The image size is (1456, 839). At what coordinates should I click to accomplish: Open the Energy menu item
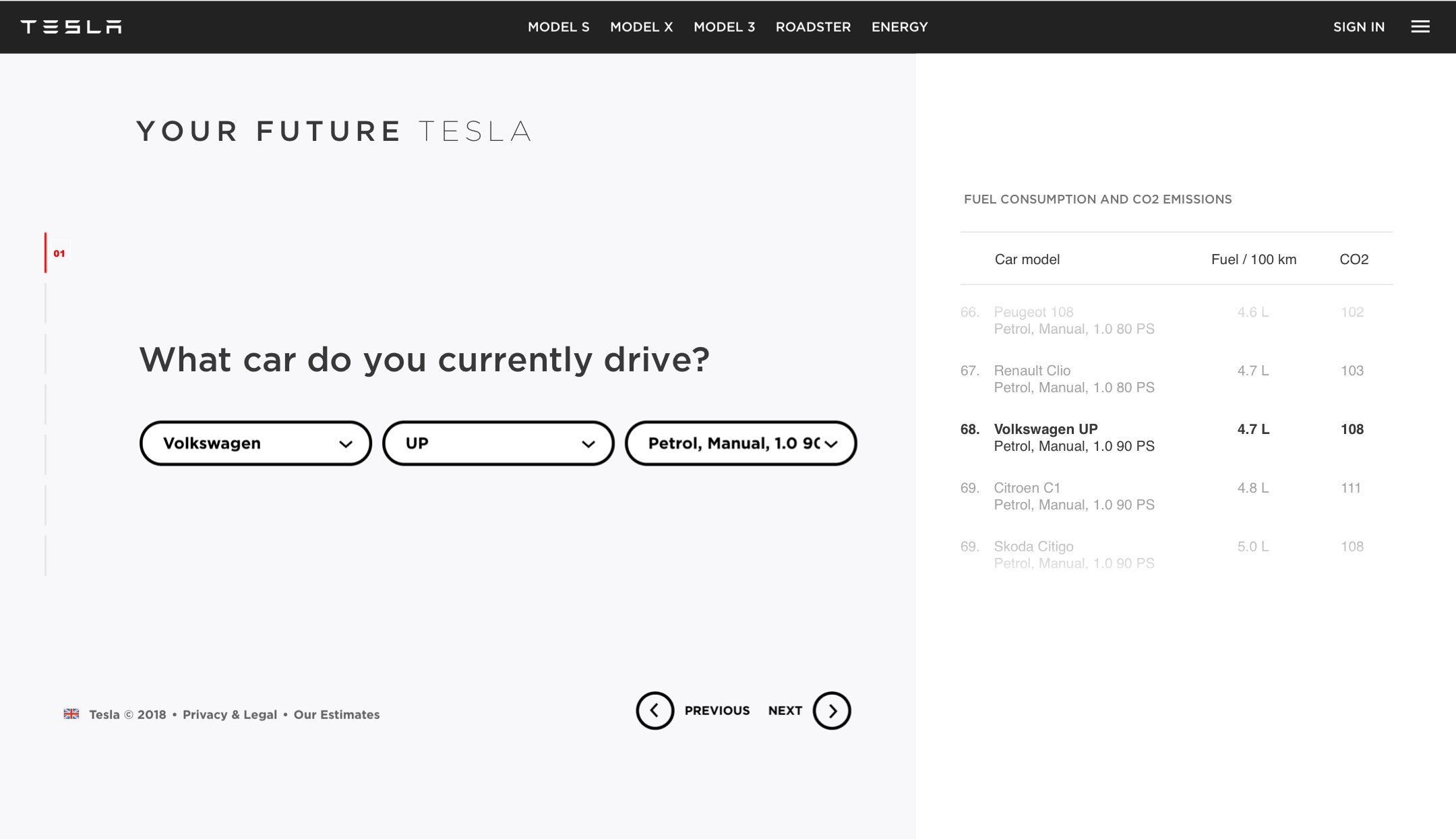[x=899, y=27]
